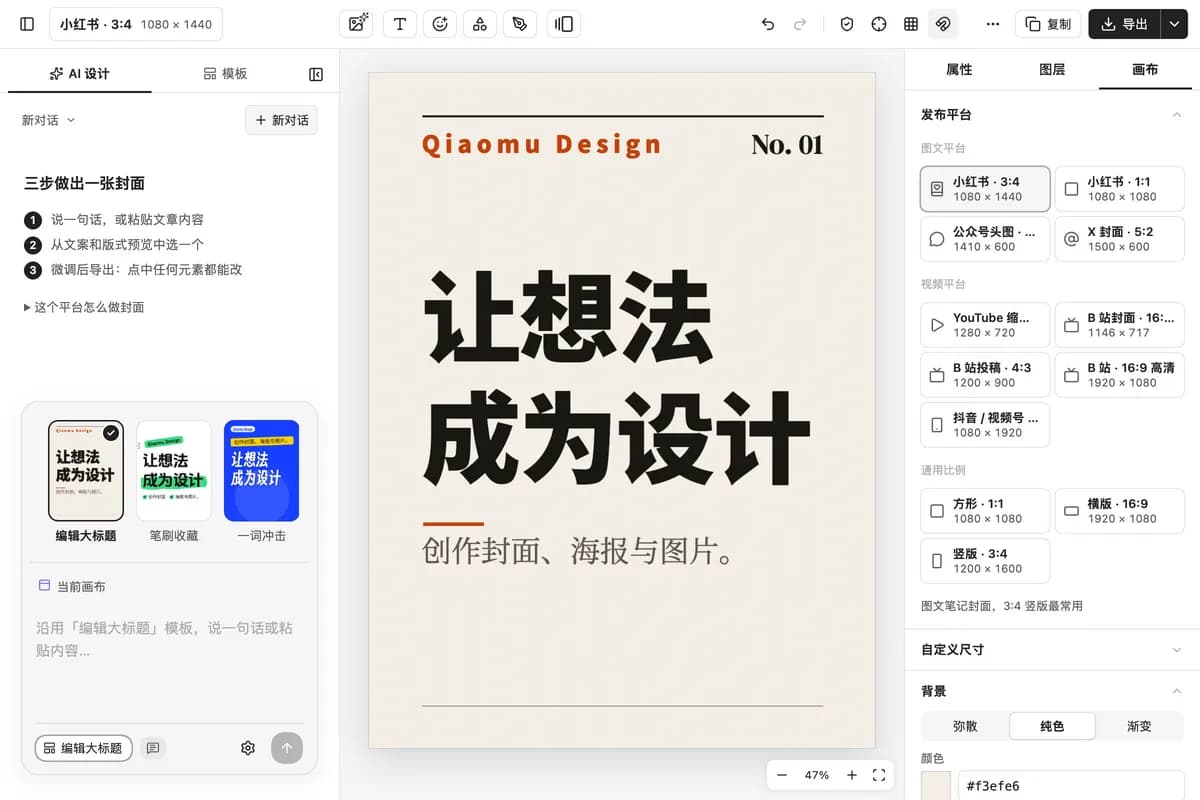Toggle the safe-area shield icon

click(847, 24)
